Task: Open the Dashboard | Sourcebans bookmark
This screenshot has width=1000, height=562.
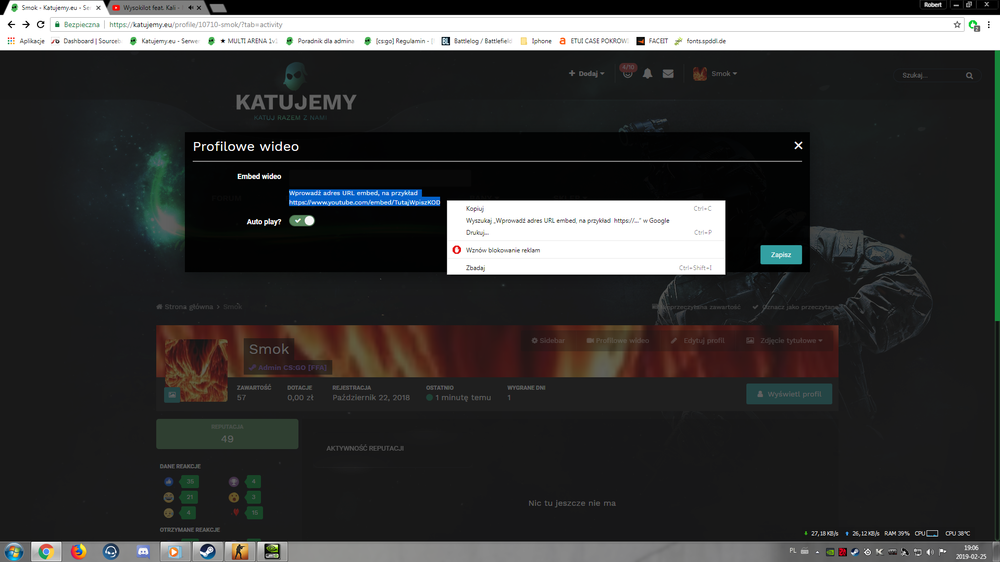Action: 86,41
